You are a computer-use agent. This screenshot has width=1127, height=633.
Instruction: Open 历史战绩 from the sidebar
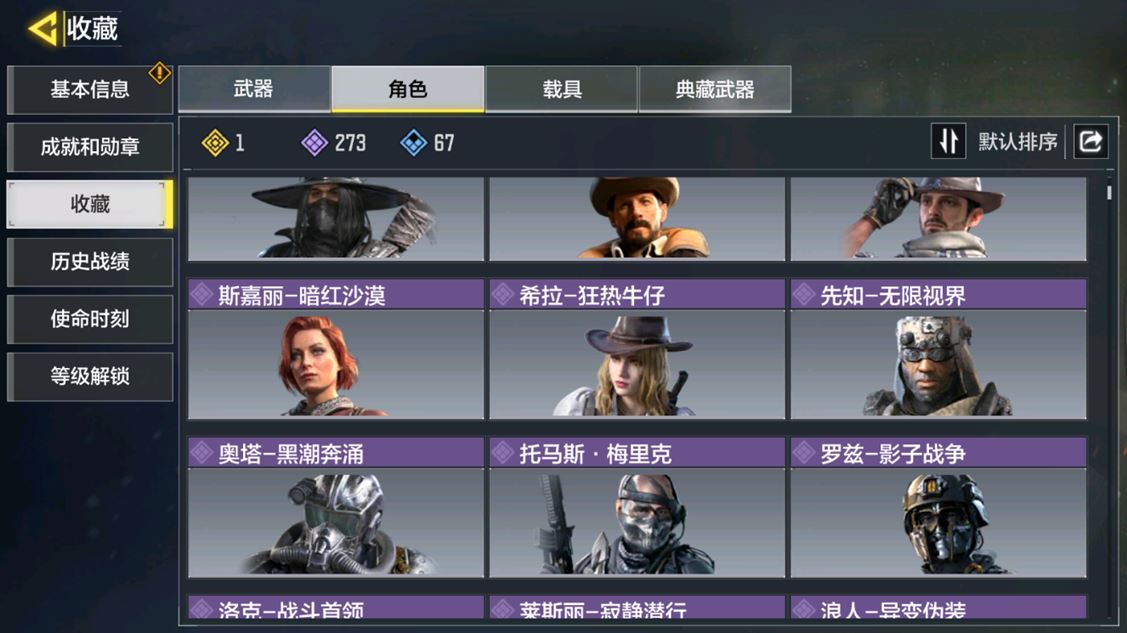pos(90,262)
